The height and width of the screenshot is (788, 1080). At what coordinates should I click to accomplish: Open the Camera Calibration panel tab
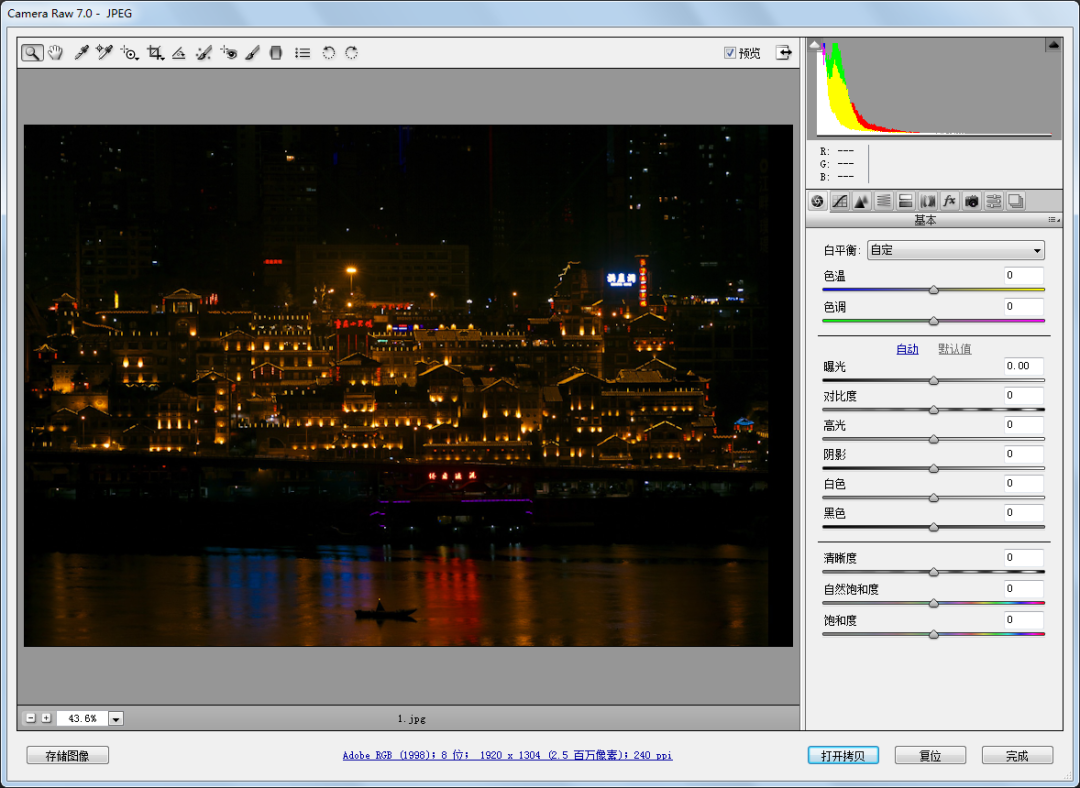pos(972,201)
